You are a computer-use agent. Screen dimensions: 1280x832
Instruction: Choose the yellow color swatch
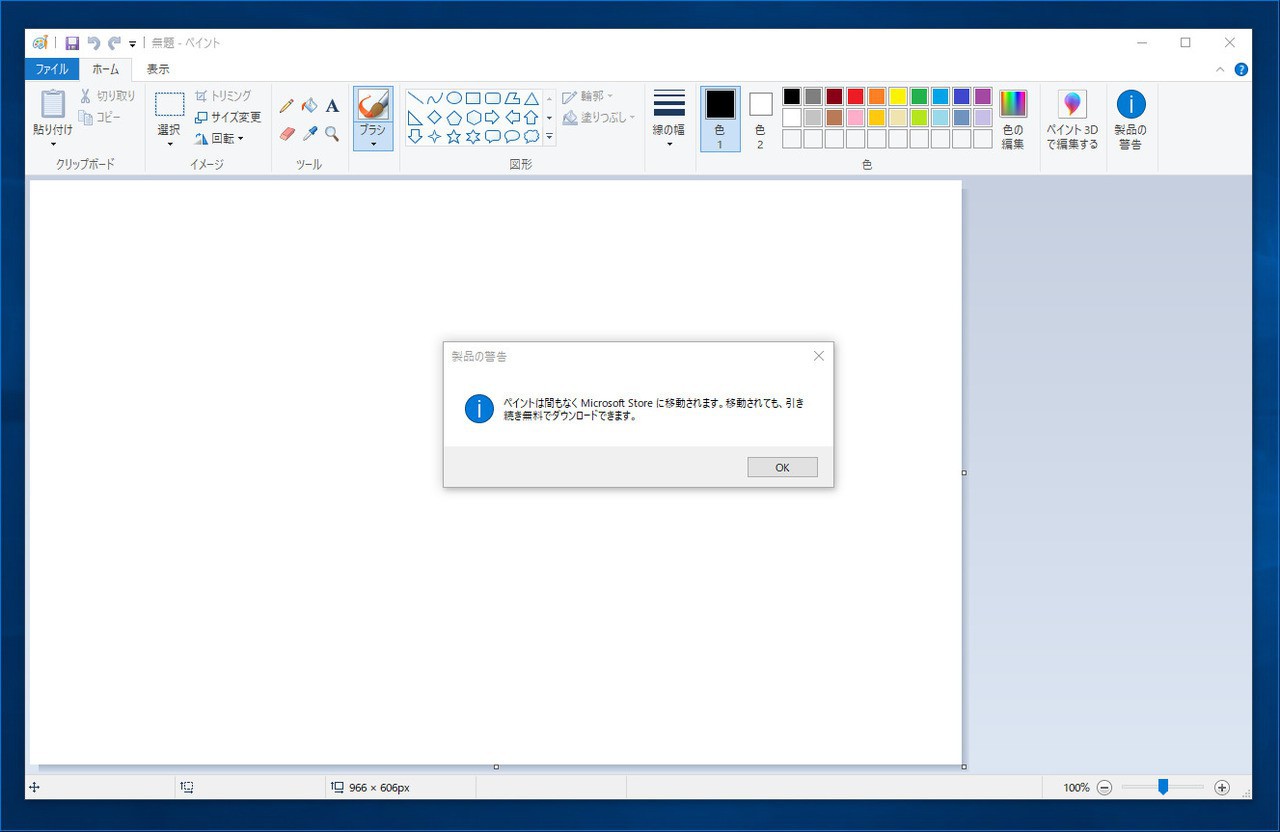coord(898,96)
